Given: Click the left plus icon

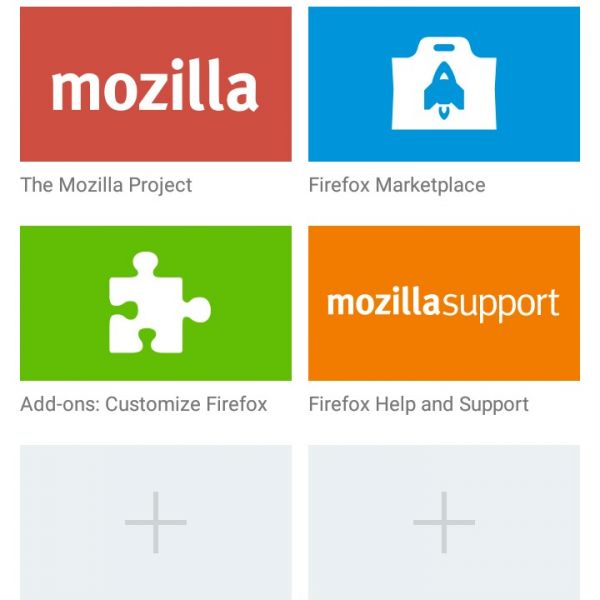Looking at the screenshot, I should pyautogui.click(x=156, y=521).
